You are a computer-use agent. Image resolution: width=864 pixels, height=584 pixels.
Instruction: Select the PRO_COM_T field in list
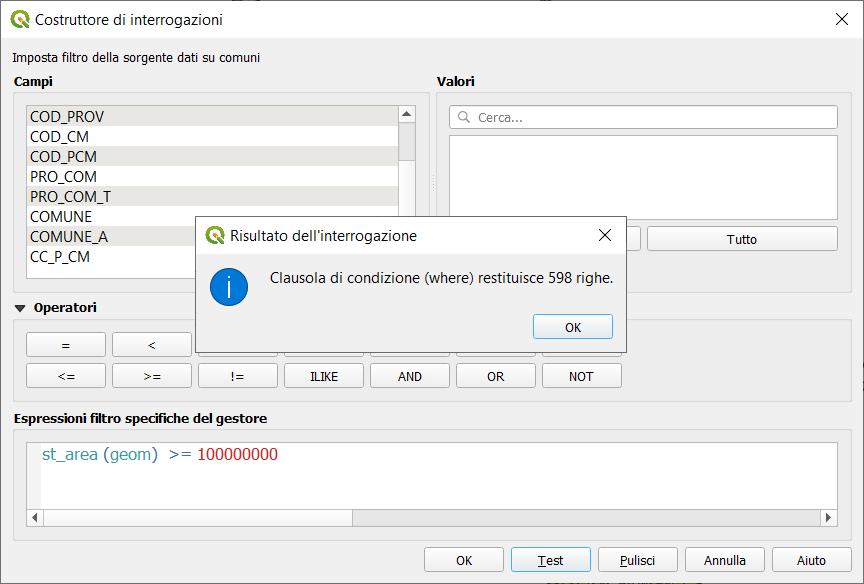pos(70,197)
